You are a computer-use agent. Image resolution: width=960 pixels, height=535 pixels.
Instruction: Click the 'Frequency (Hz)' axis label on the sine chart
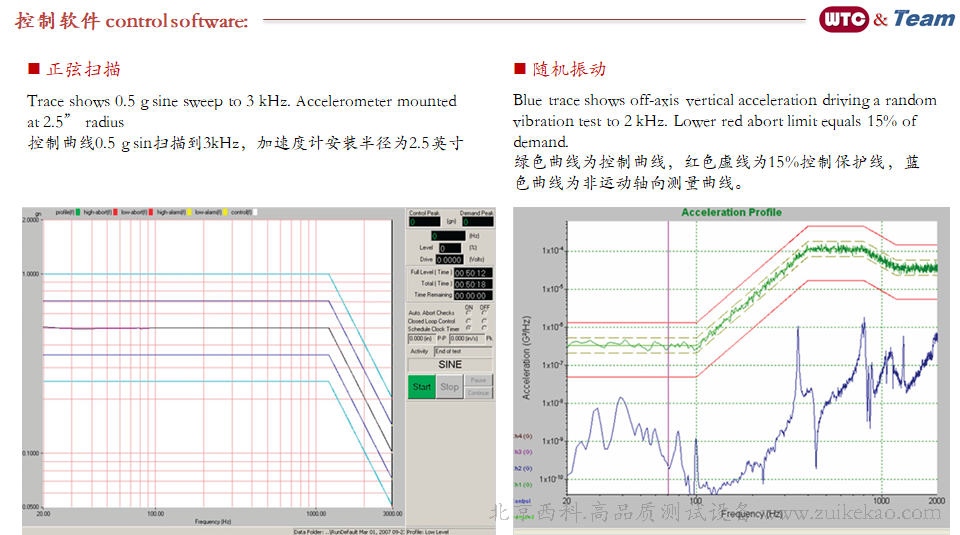coord(213,522)
